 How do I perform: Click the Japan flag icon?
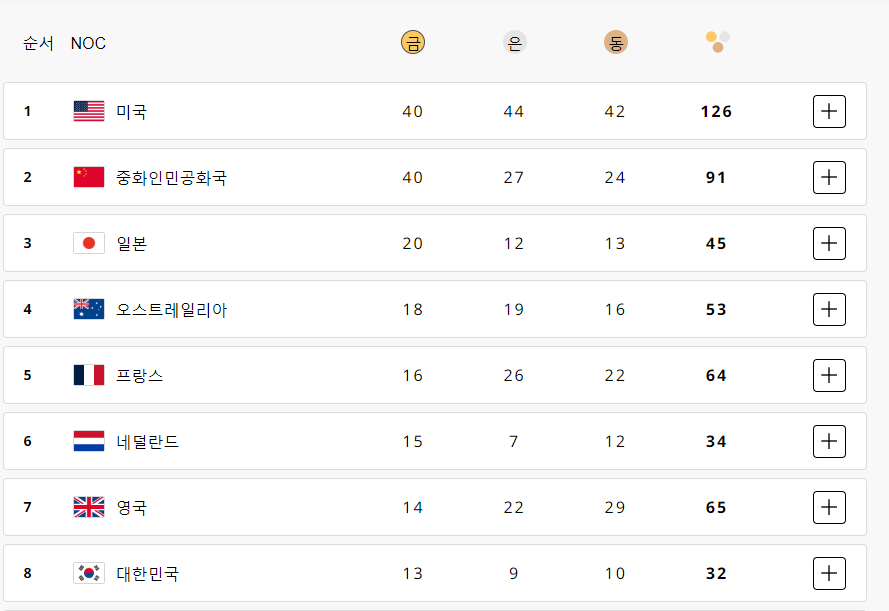[89, 243]
